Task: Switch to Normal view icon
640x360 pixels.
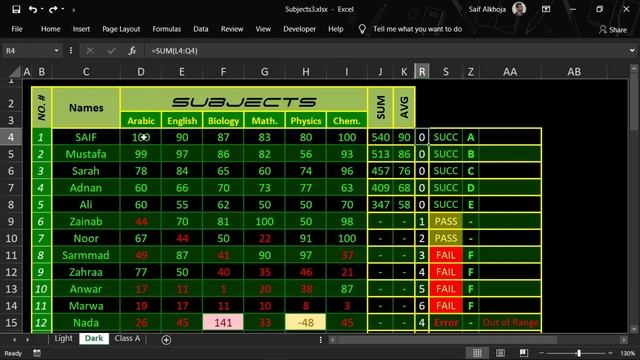Action: pos(477,353)
